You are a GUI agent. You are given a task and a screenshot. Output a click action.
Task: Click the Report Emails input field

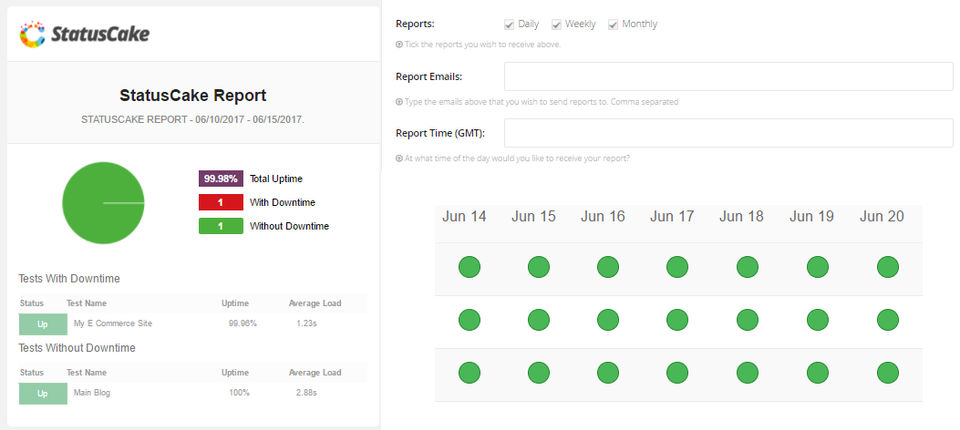[x=728, y=76]
